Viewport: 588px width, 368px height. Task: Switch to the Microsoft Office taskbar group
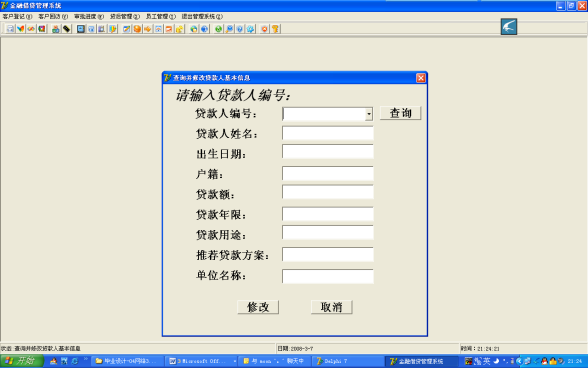(x=201, y=361)
